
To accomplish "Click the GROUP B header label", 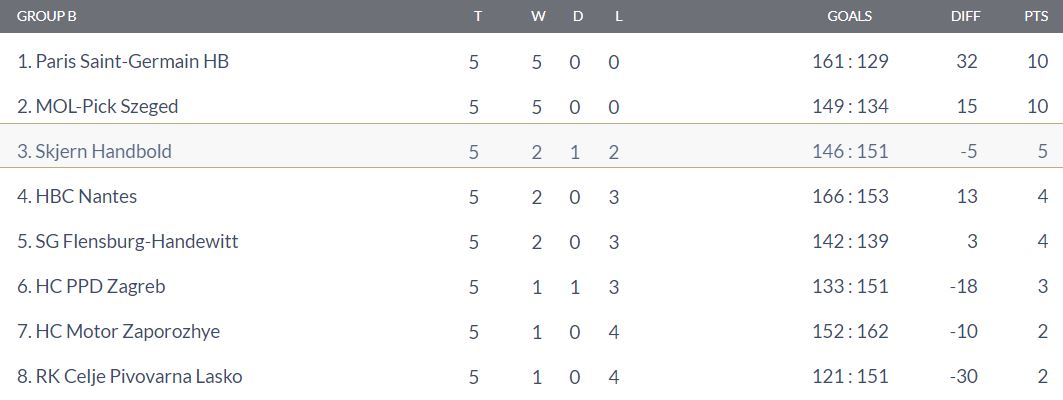I will (x=46, y=16).
